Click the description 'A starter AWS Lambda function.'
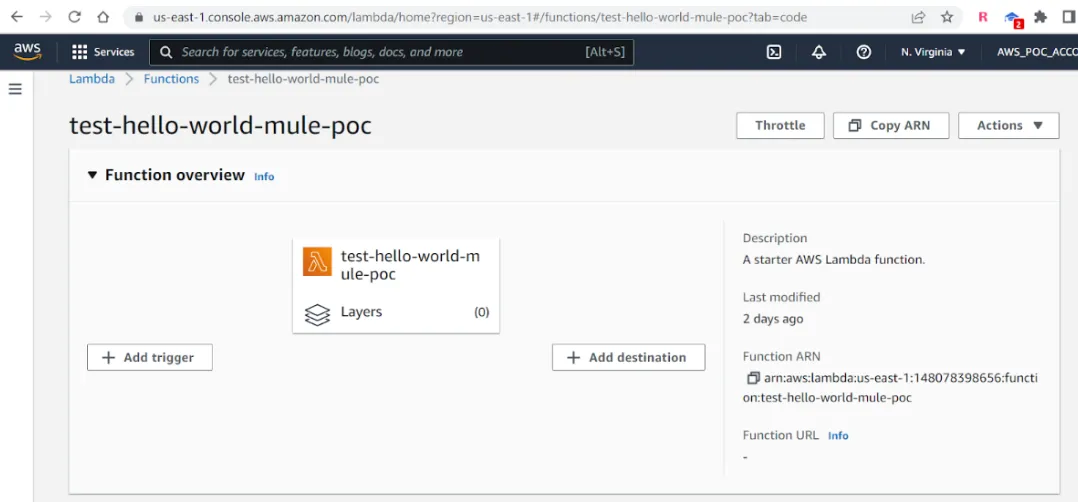1078x502 pixels. pos(834,260)
